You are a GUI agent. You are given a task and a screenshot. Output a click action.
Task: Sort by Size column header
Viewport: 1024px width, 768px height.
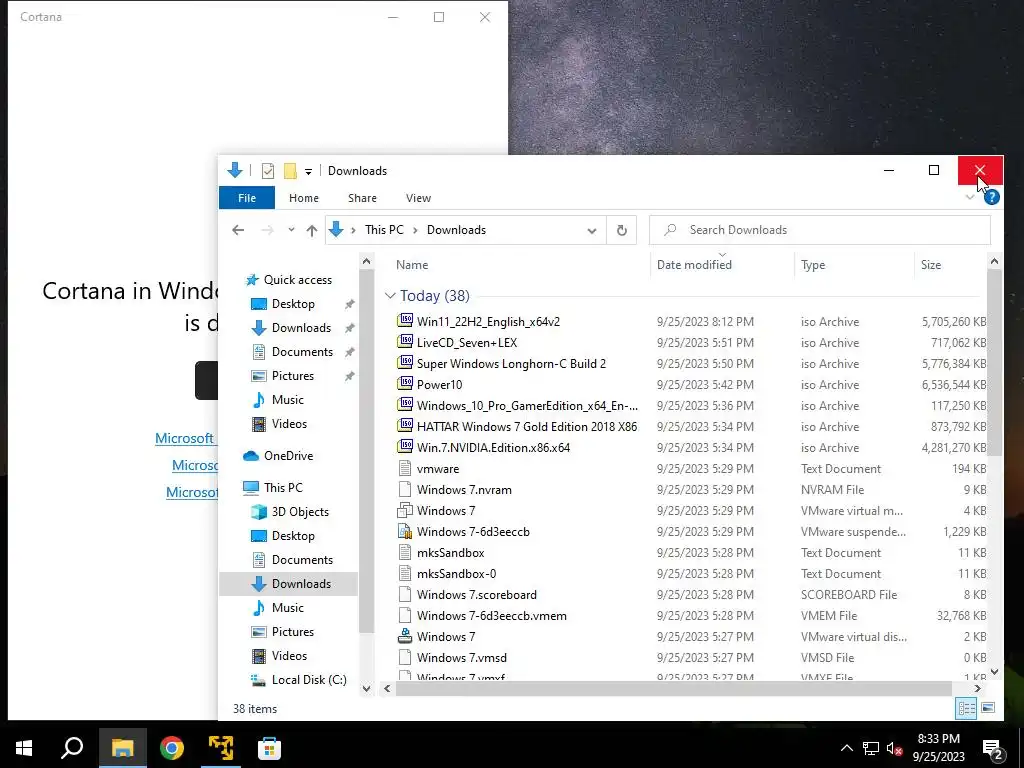coord(931,264)
